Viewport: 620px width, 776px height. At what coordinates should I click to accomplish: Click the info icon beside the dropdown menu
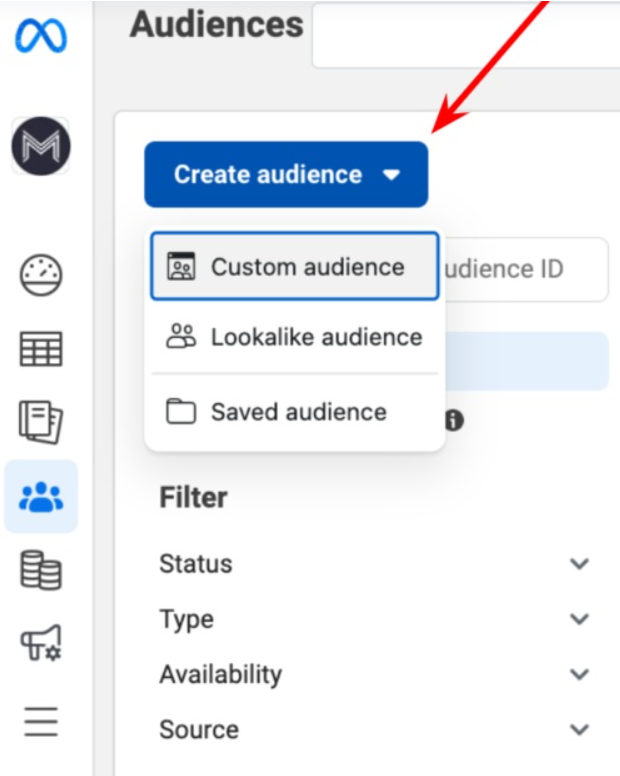click(454, 421)
